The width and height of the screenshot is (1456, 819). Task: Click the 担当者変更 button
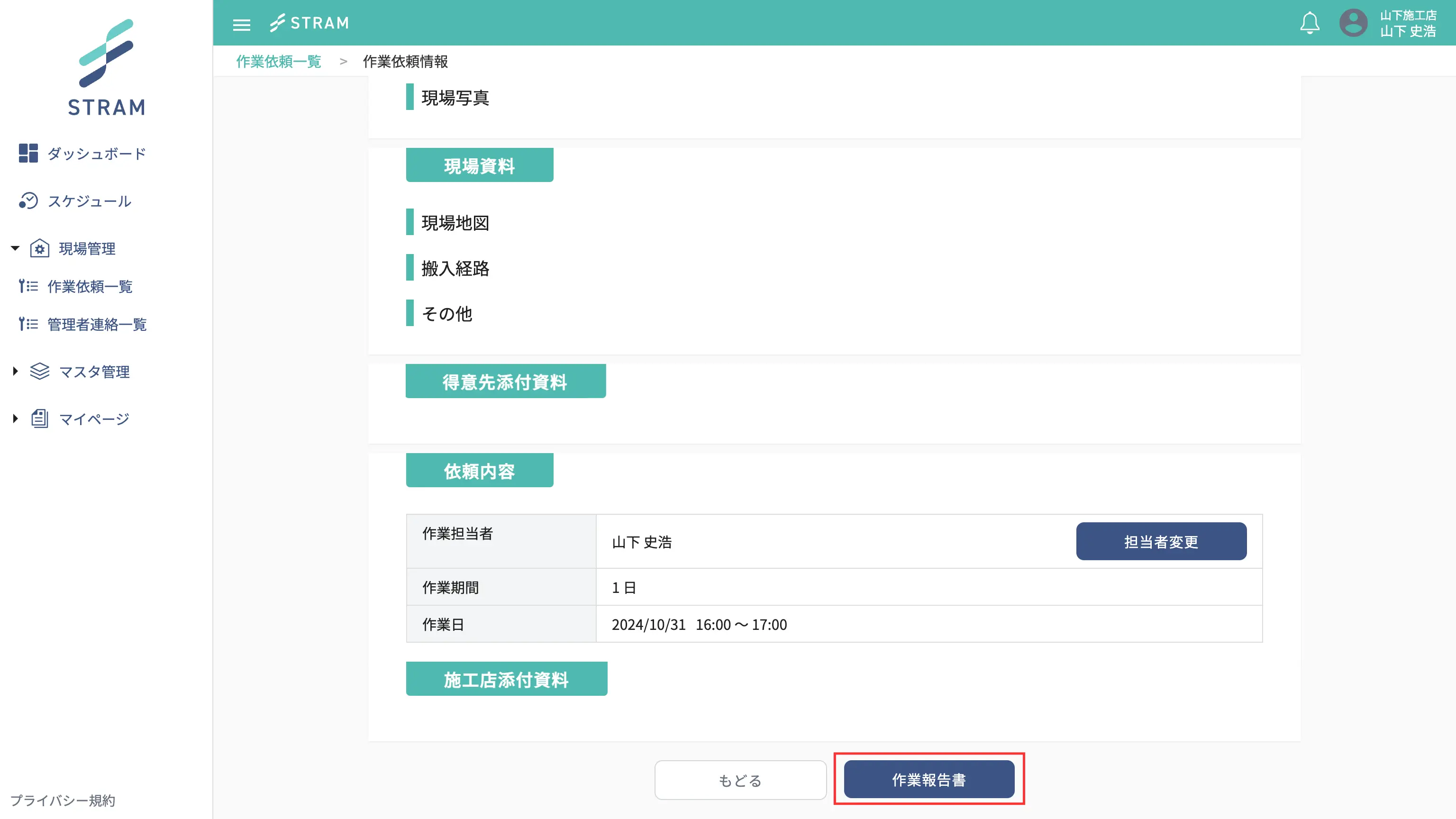[x=1160, y=541]
